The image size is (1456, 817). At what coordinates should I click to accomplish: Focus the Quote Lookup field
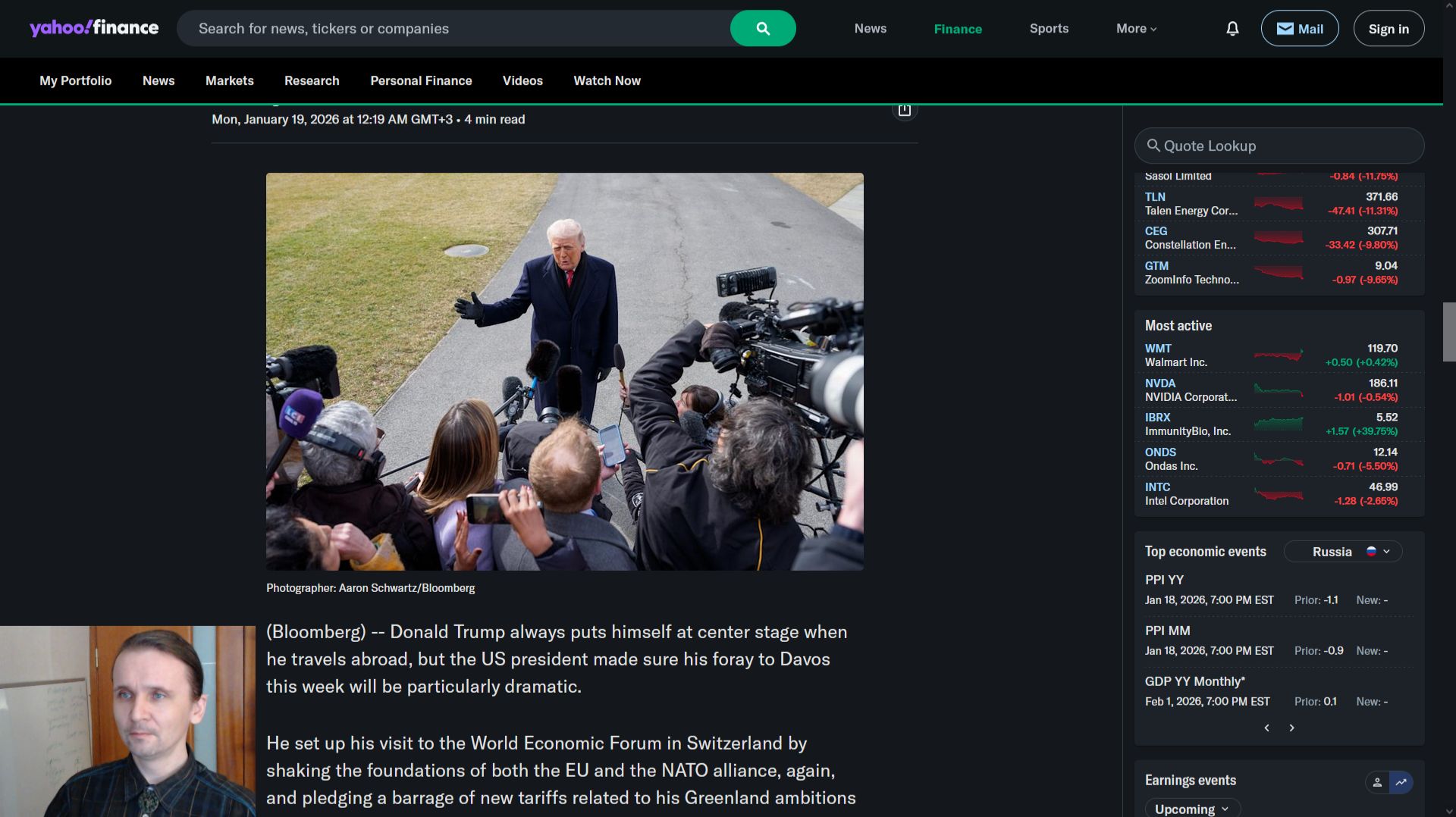tap(1279, 146)
